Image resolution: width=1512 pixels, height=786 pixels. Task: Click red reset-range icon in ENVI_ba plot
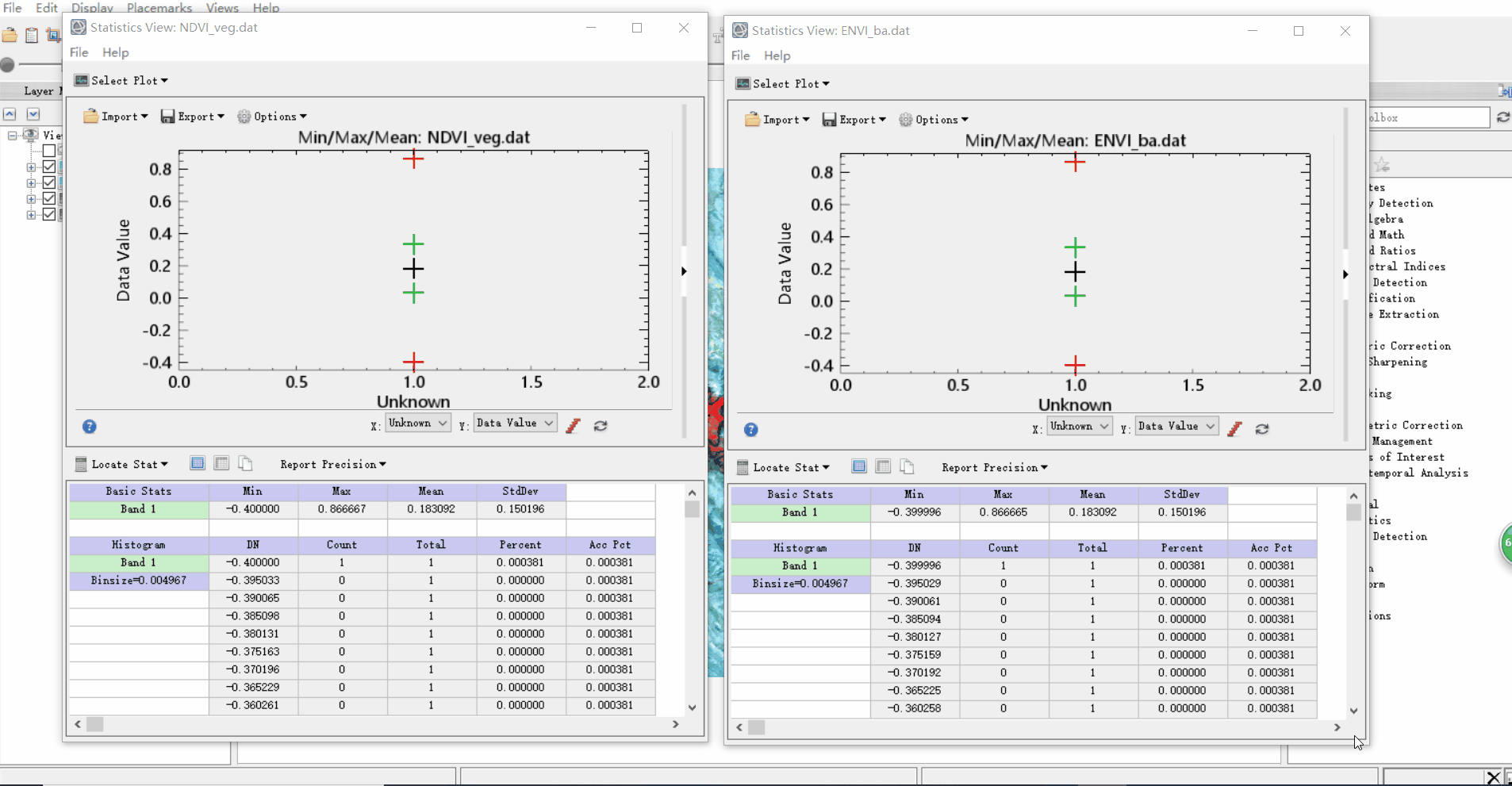point(1235,429)
